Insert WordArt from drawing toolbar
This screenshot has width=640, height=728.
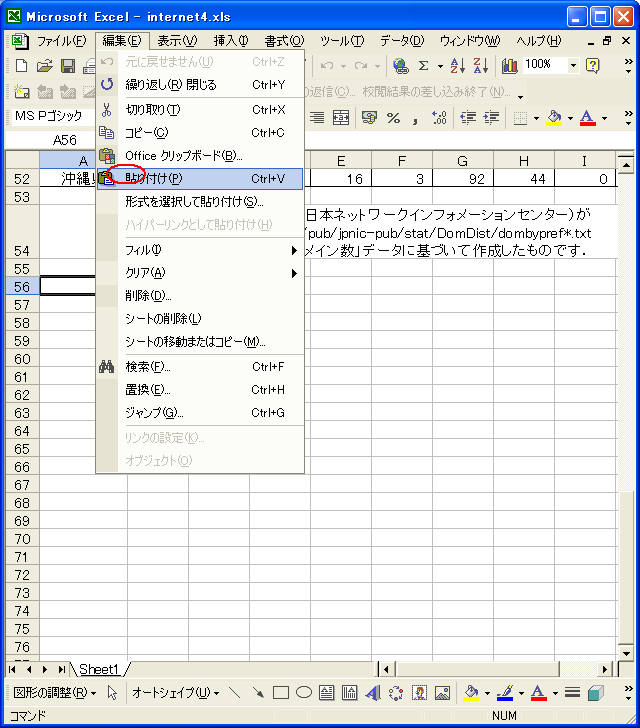[x=372, y=693]
